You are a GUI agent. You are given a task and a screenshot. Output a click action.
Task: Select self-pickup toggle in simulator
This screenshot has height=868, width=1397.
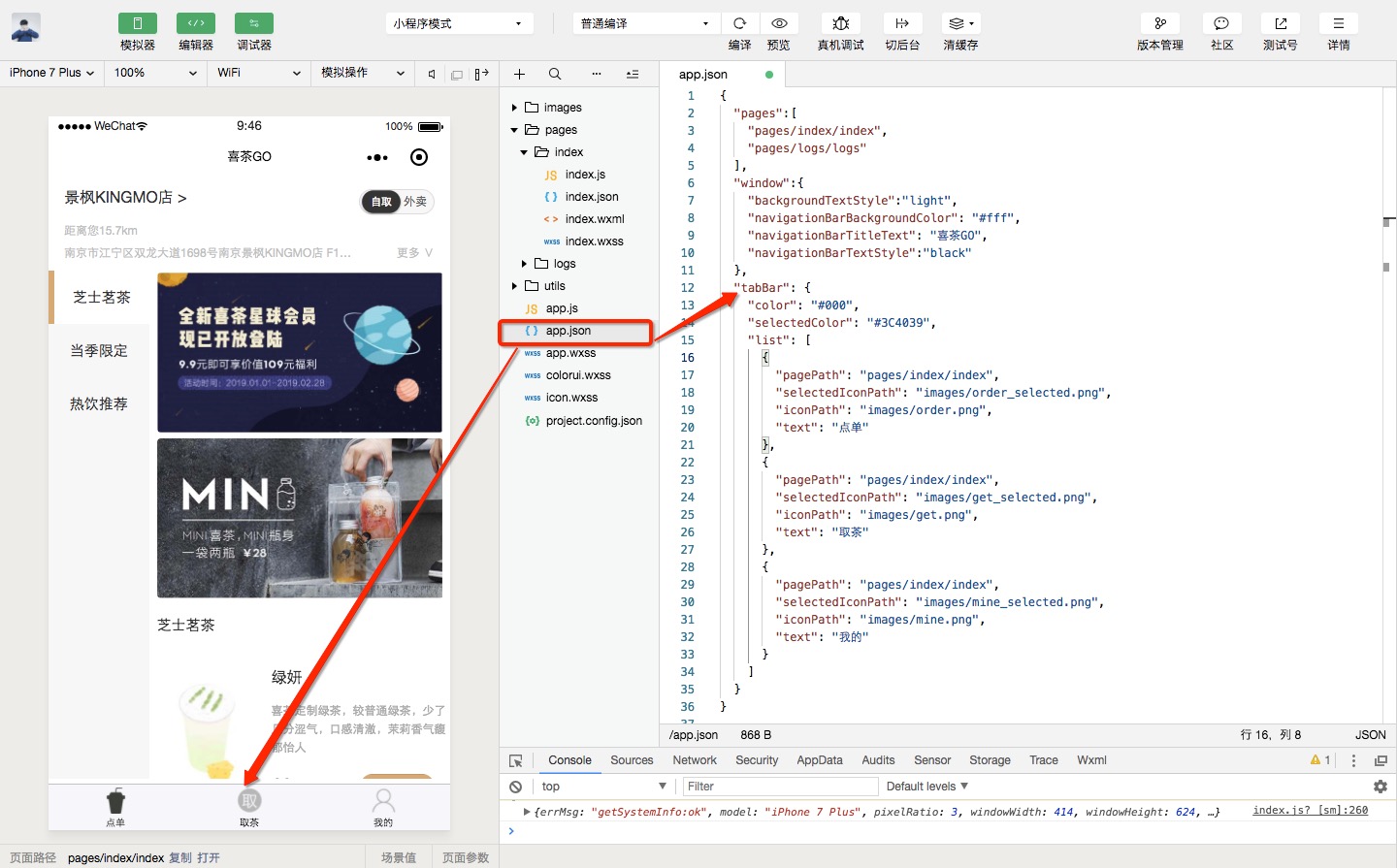[381, 202]
